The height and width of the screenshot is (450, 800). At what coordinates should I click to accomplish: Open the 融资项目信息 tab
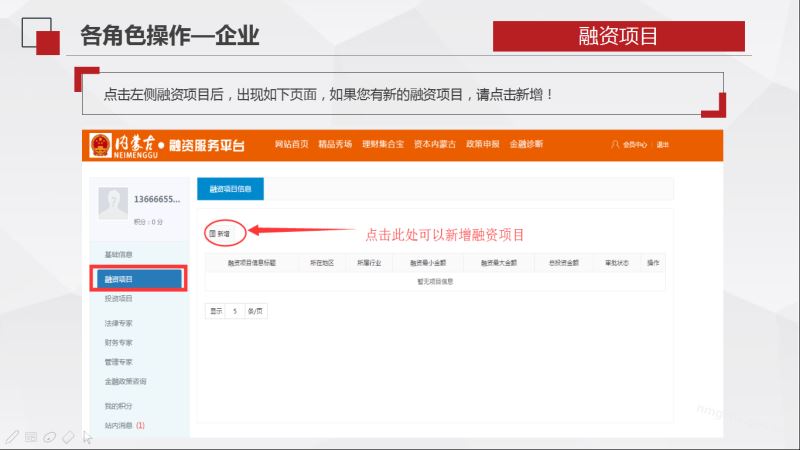pyautogui.click(x=230, y=188)
